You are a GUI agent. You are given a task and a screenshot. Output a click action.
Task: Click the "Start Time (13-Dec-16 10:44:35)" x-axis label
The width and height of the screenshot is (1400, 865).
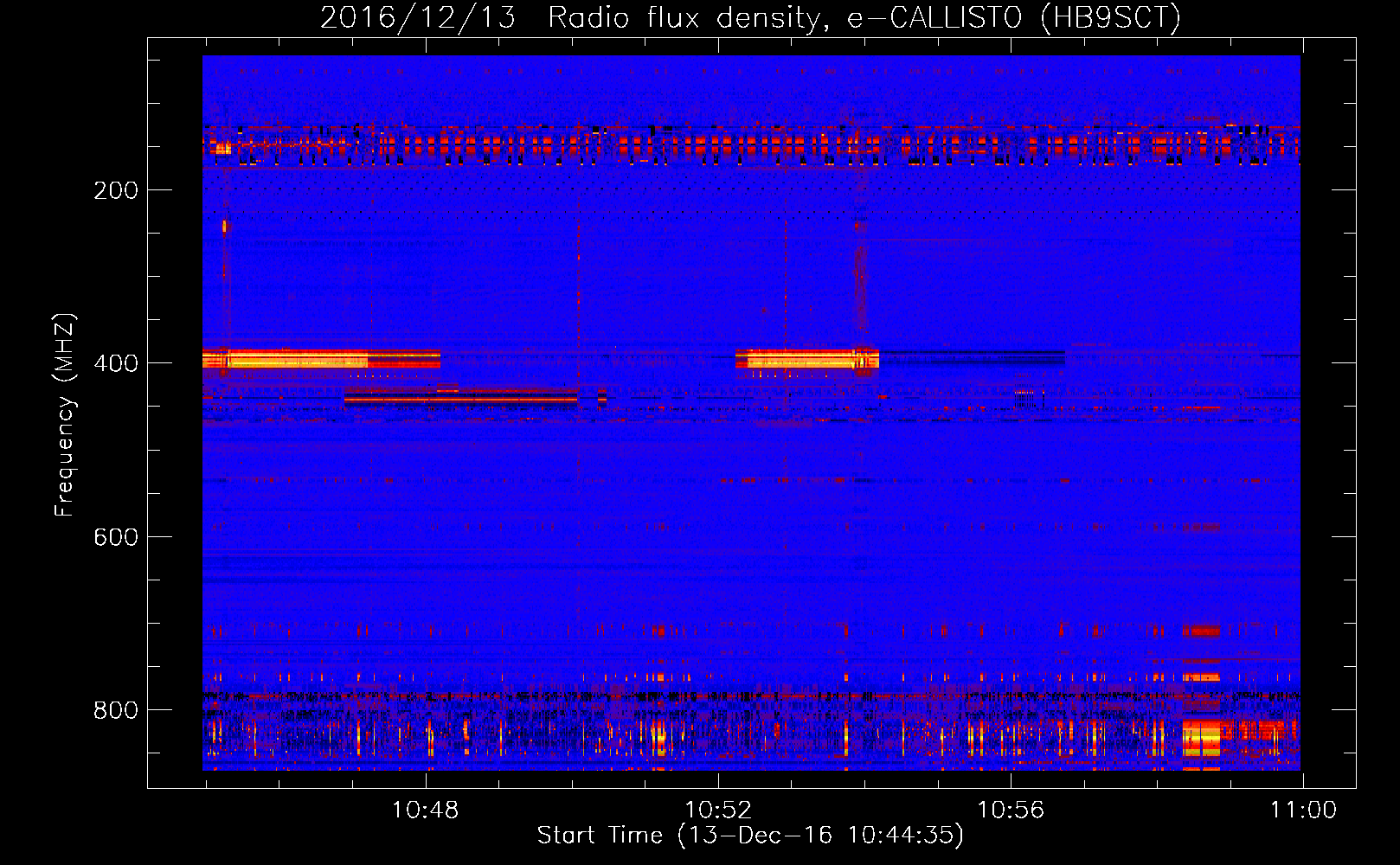coord(750,836)
